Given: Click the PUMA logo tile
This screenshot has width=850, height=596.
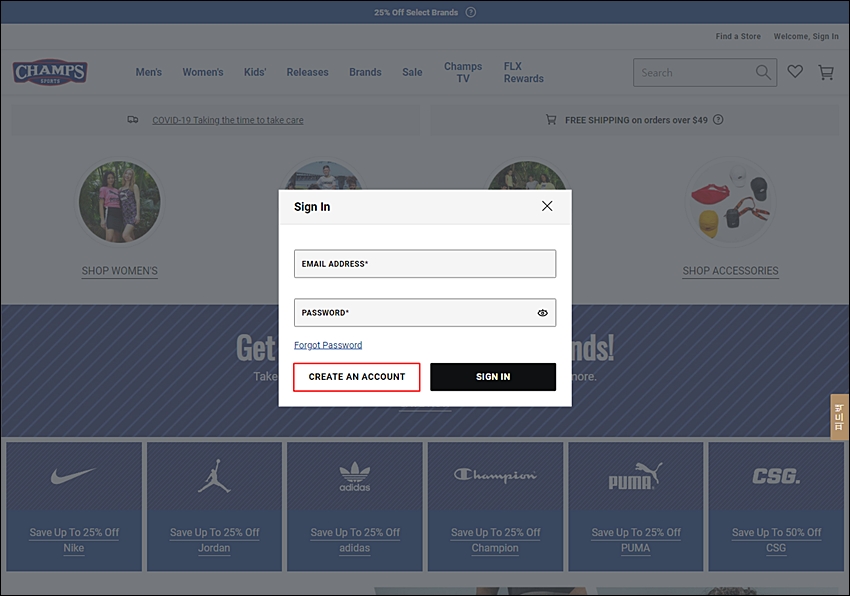Looking at the screenshot, I should (635, 476).
